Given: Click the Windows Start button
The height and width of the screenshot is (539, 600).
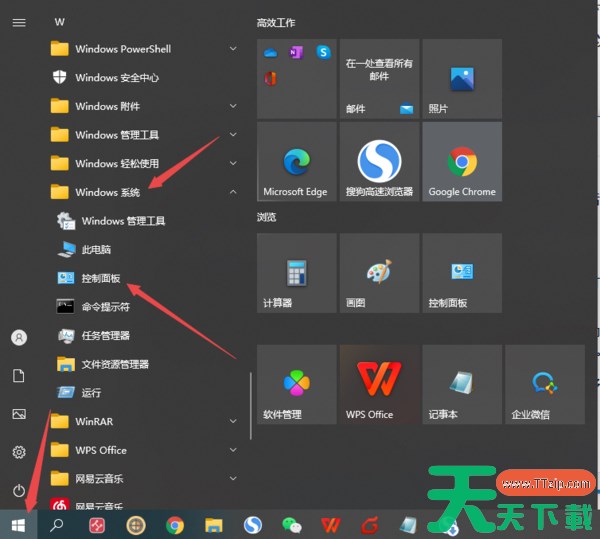Looking at the screenshot, I should pyautogui.click(x=17, y=524).
